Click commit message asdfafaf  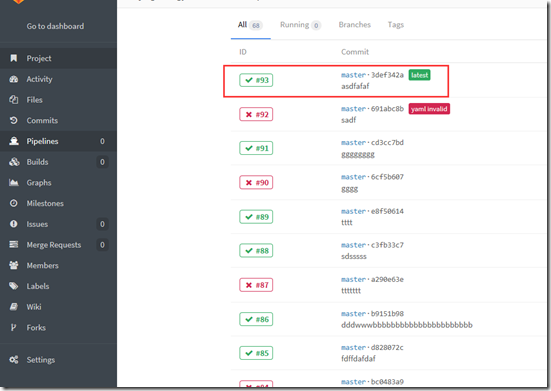(355, 86)
